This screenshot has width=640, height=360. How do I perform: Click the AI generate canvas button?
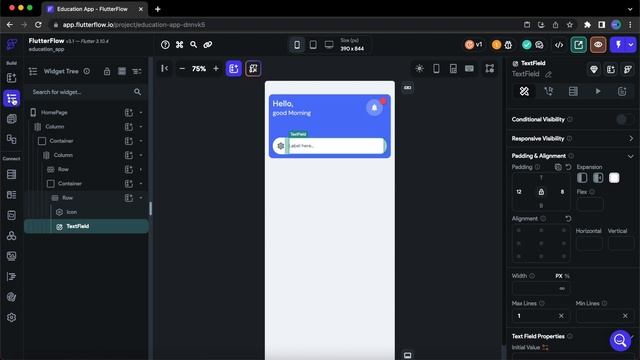click(253, 69)
